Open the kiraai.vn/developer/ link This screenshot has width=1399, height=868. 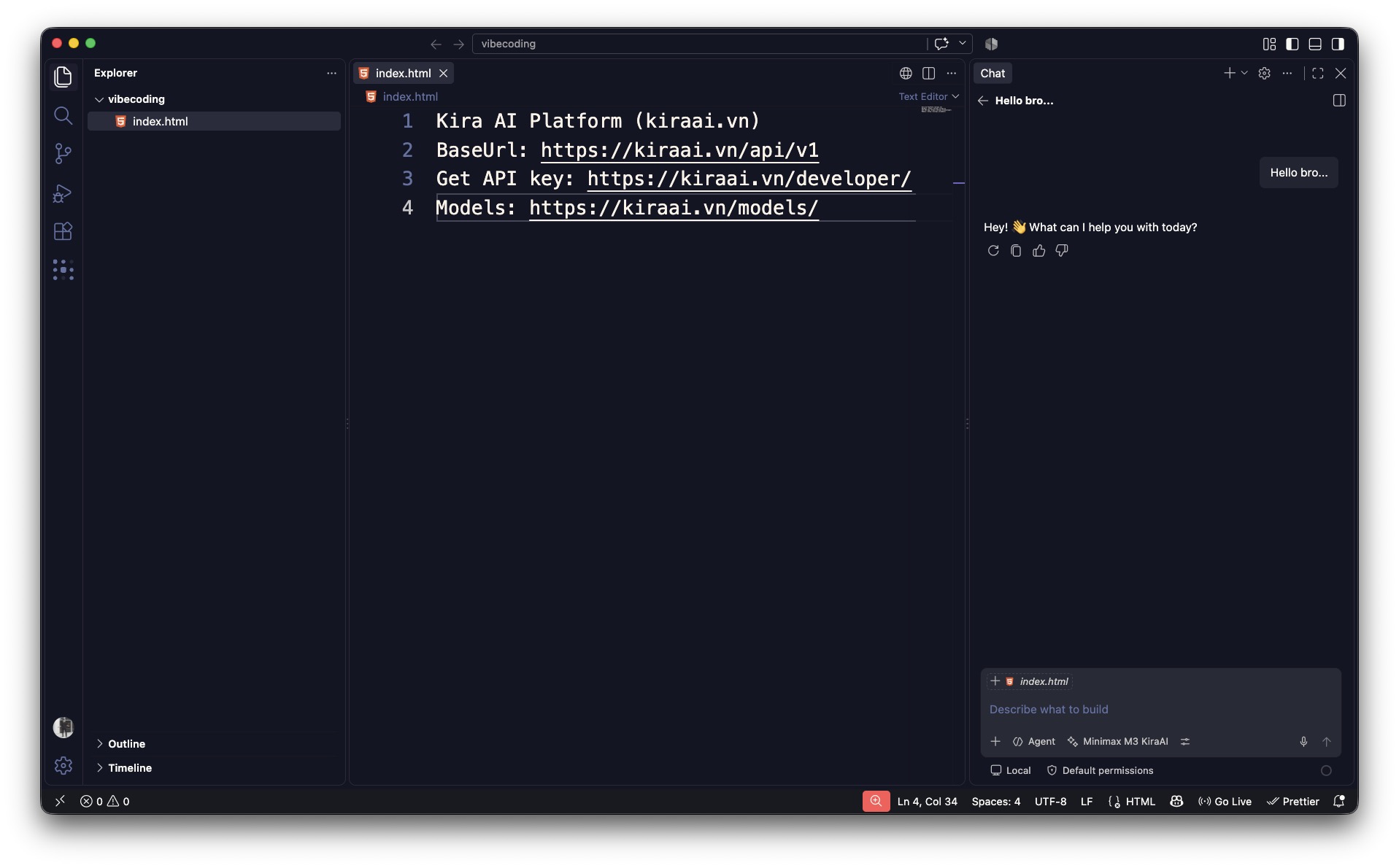pyautogui.click(x=749, y=178)
